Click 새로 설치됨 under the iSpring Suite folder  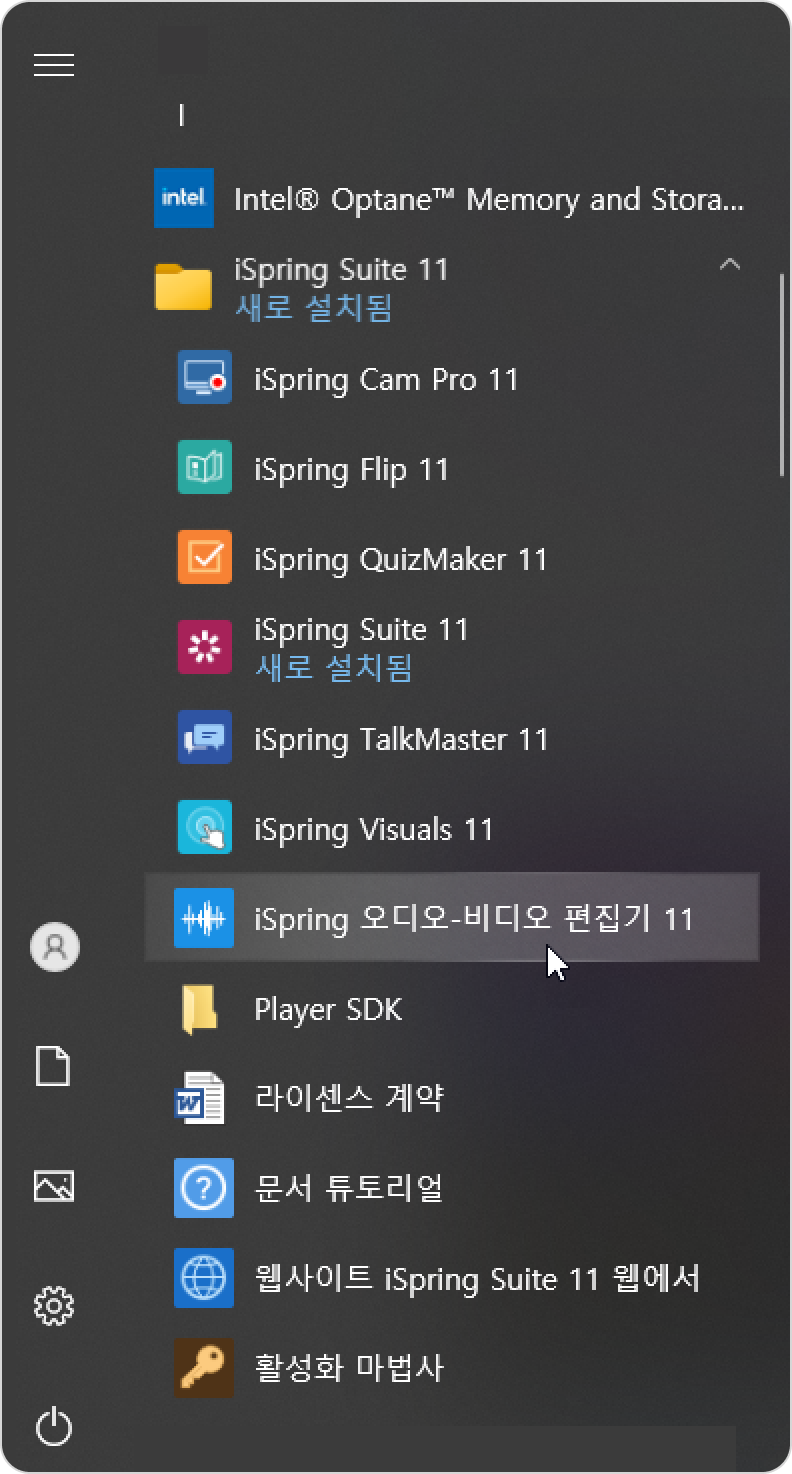pos(313,308)
